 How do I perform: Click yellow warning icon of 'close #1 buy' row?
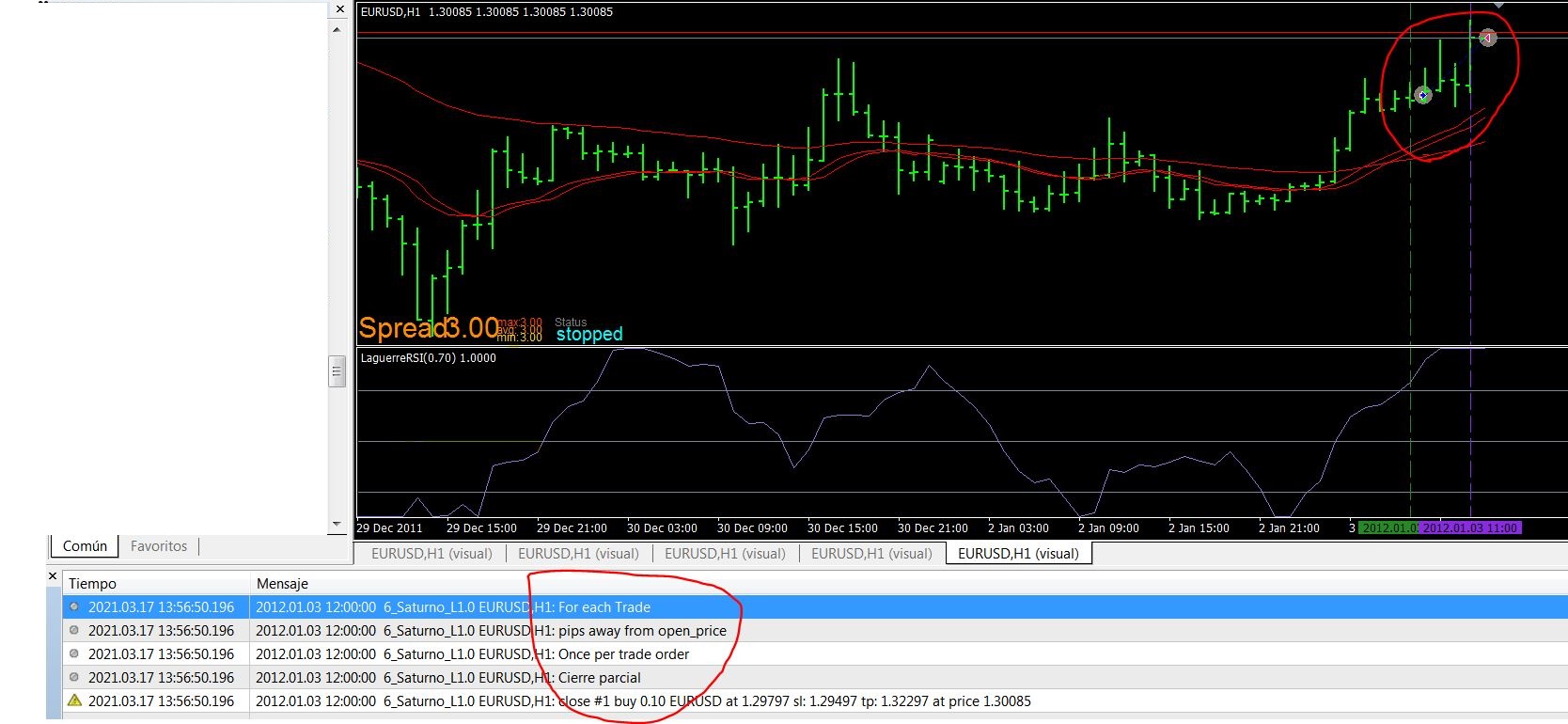click(x=74, y=700)
